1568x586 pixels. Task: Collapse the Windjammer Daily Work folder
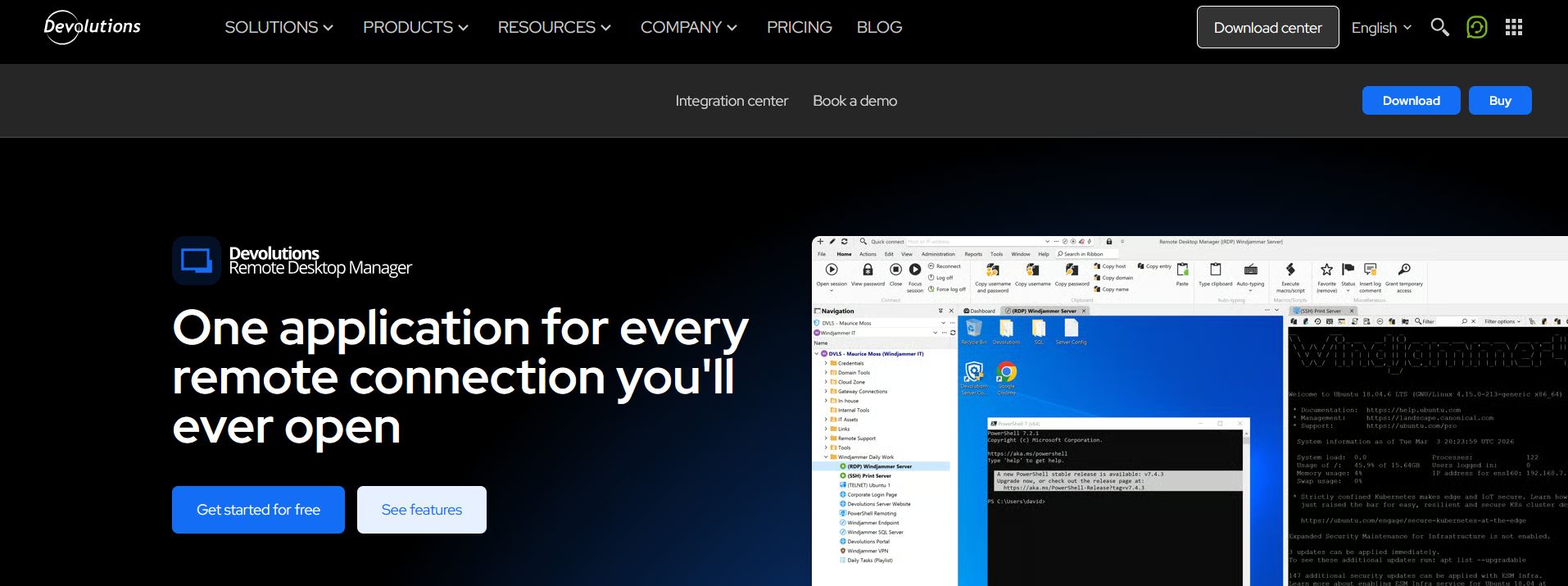point(826,457)
